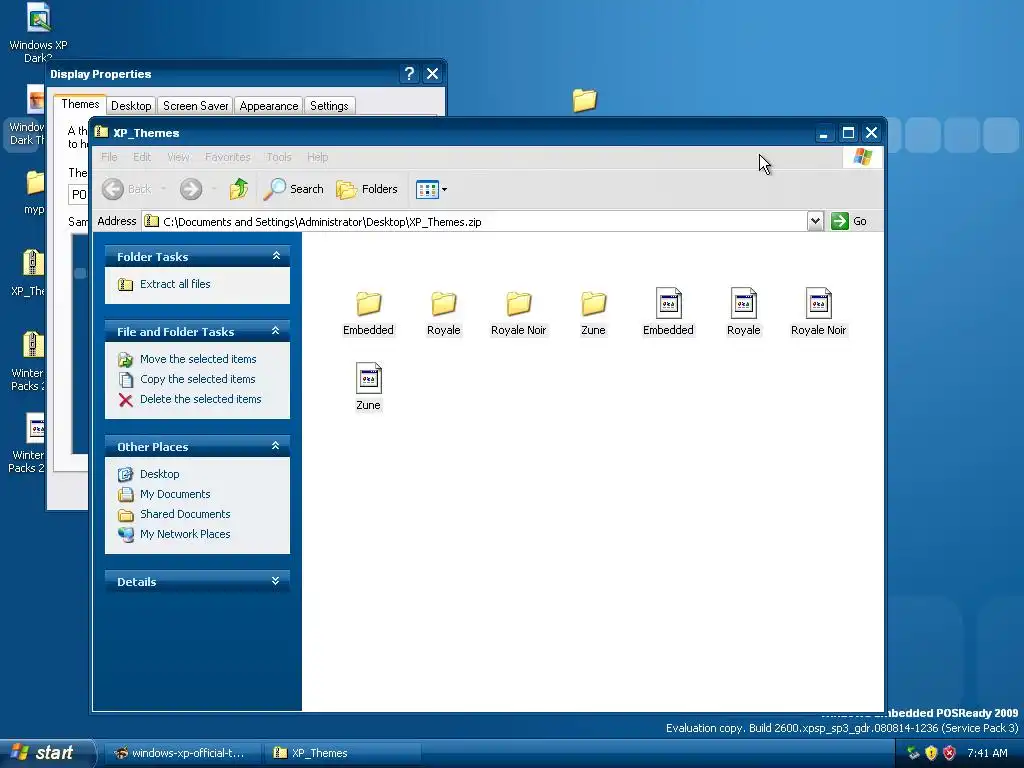Open the Embedded folder in XP_Themes
The height and width of the screenshot is (768, 1024).
(368, 312)
